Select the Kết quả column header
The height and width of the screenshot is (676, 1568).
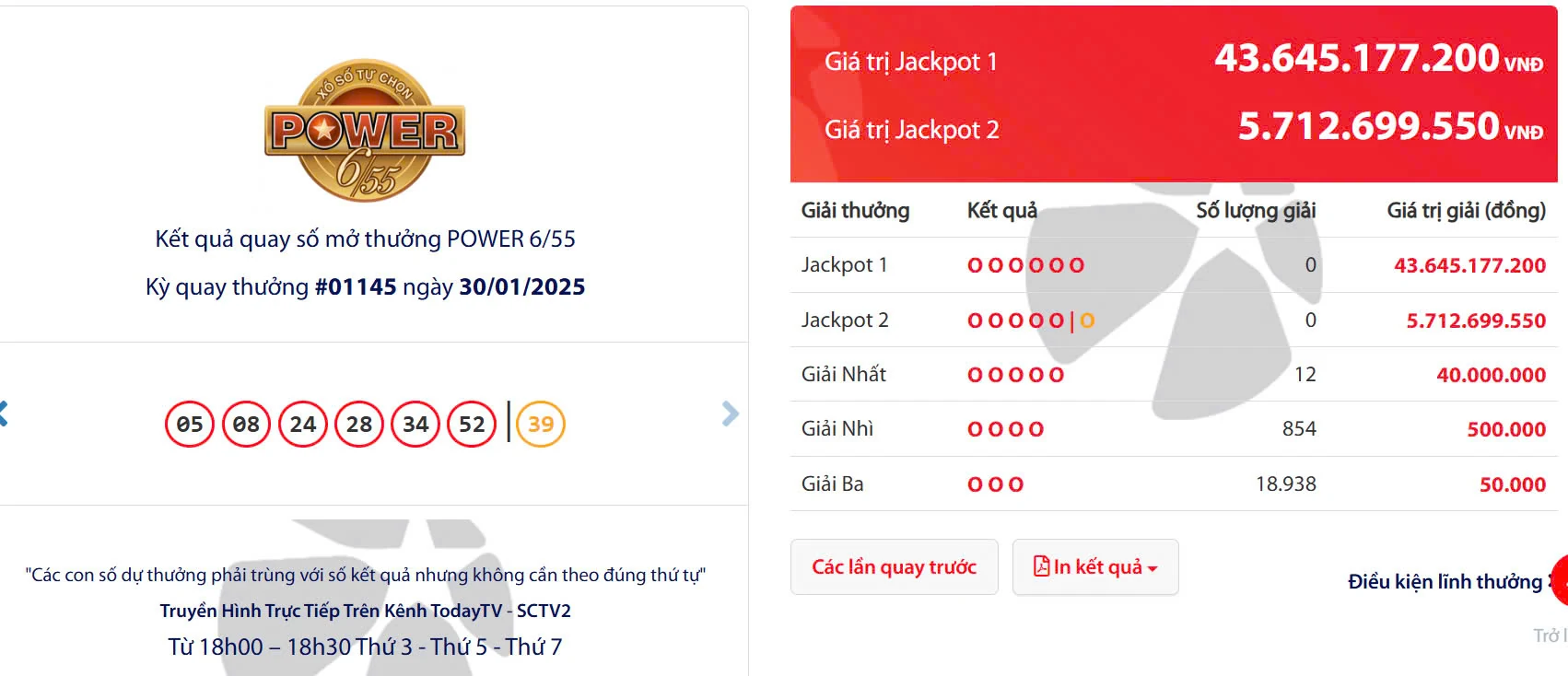pos(1001,210)
